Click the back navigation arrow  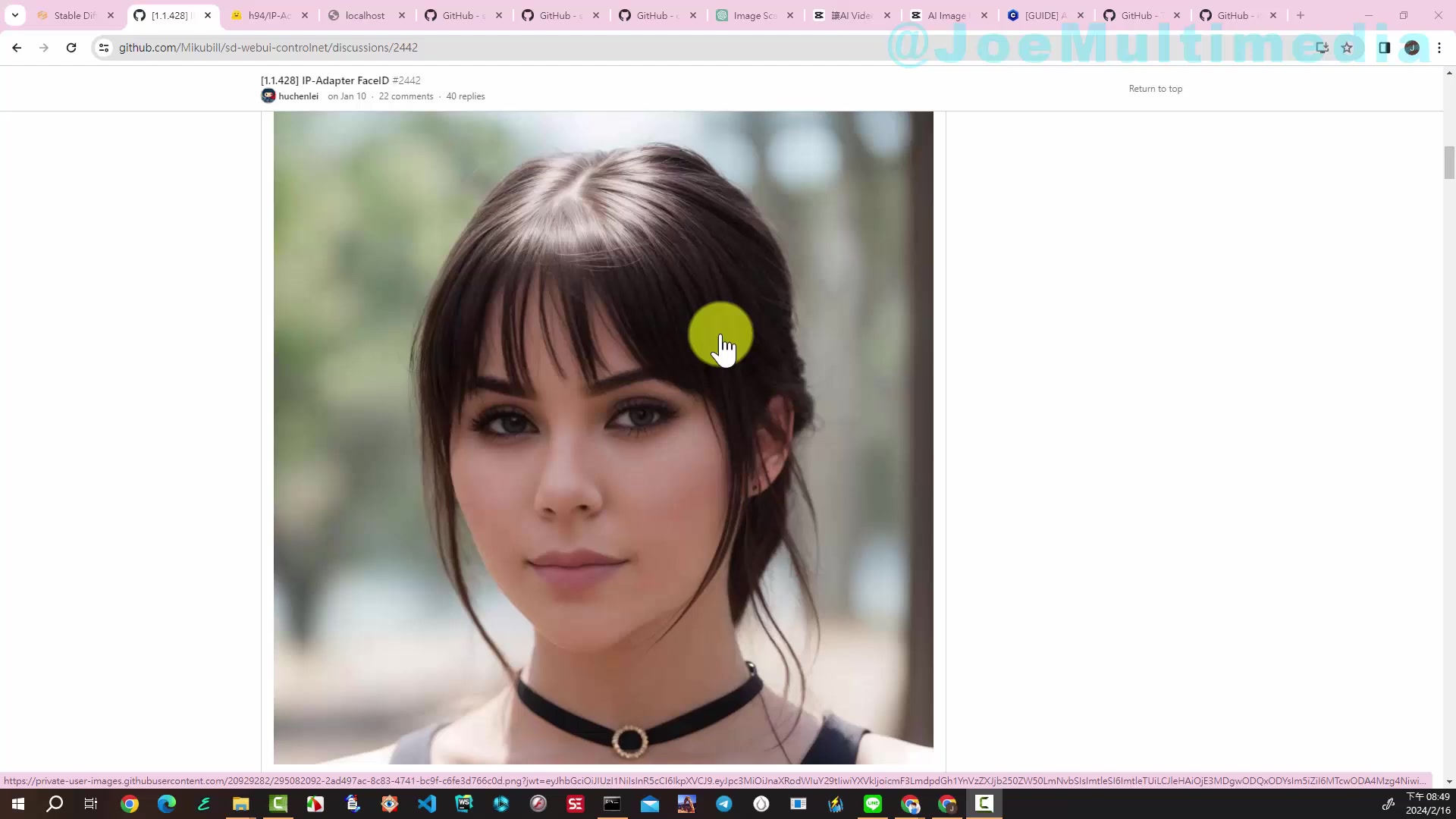click(x=17, y=47)
